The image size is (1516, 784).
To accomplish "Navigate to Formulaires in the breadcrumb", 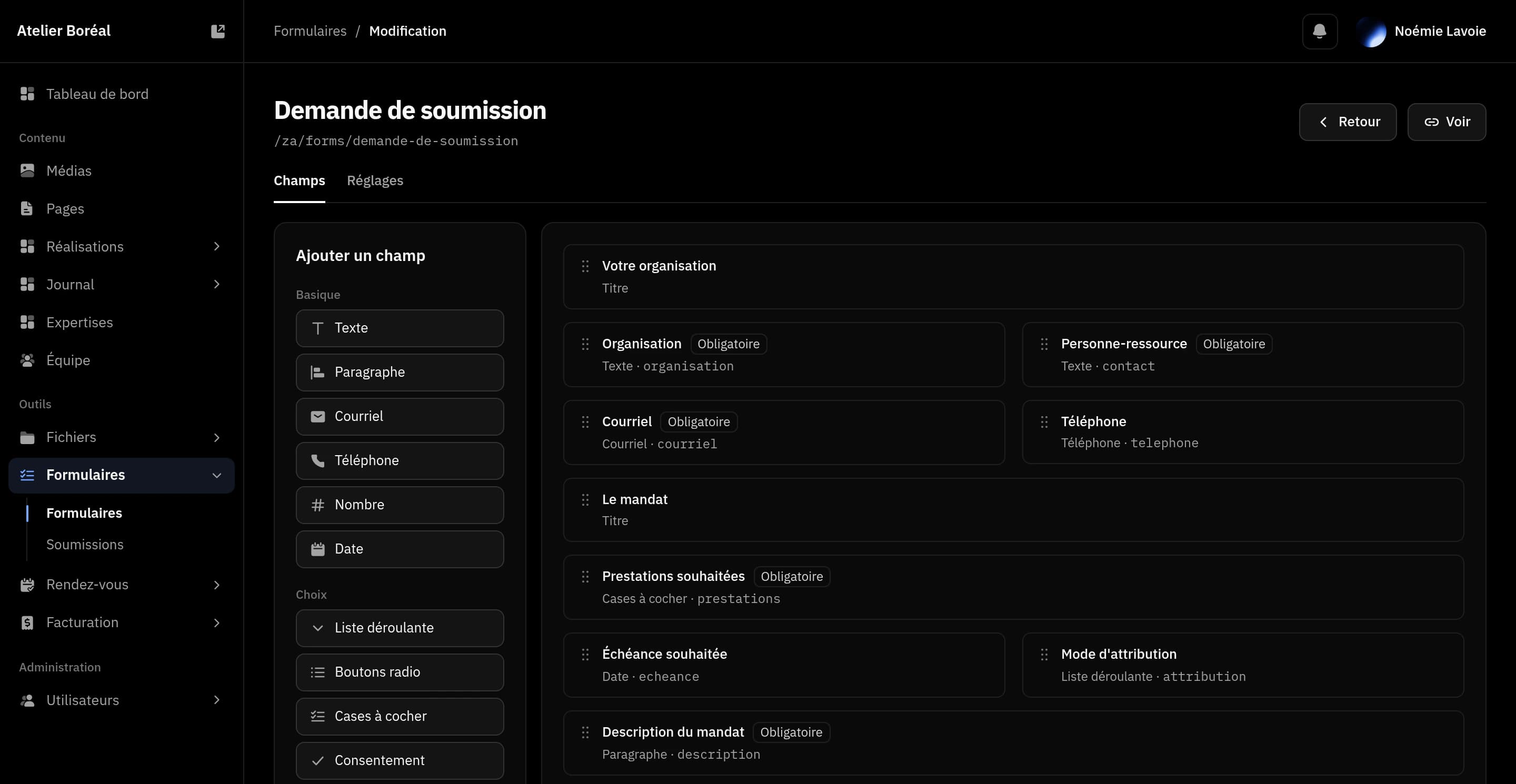I will click(x=310, y=31).
